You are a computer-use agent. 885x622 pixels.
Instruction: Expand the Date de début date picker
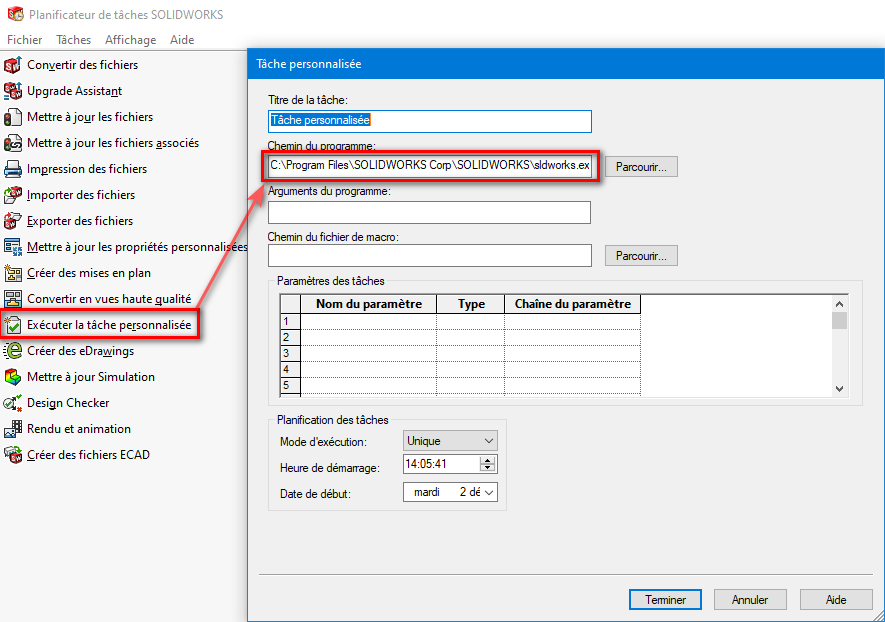[488, 493]
